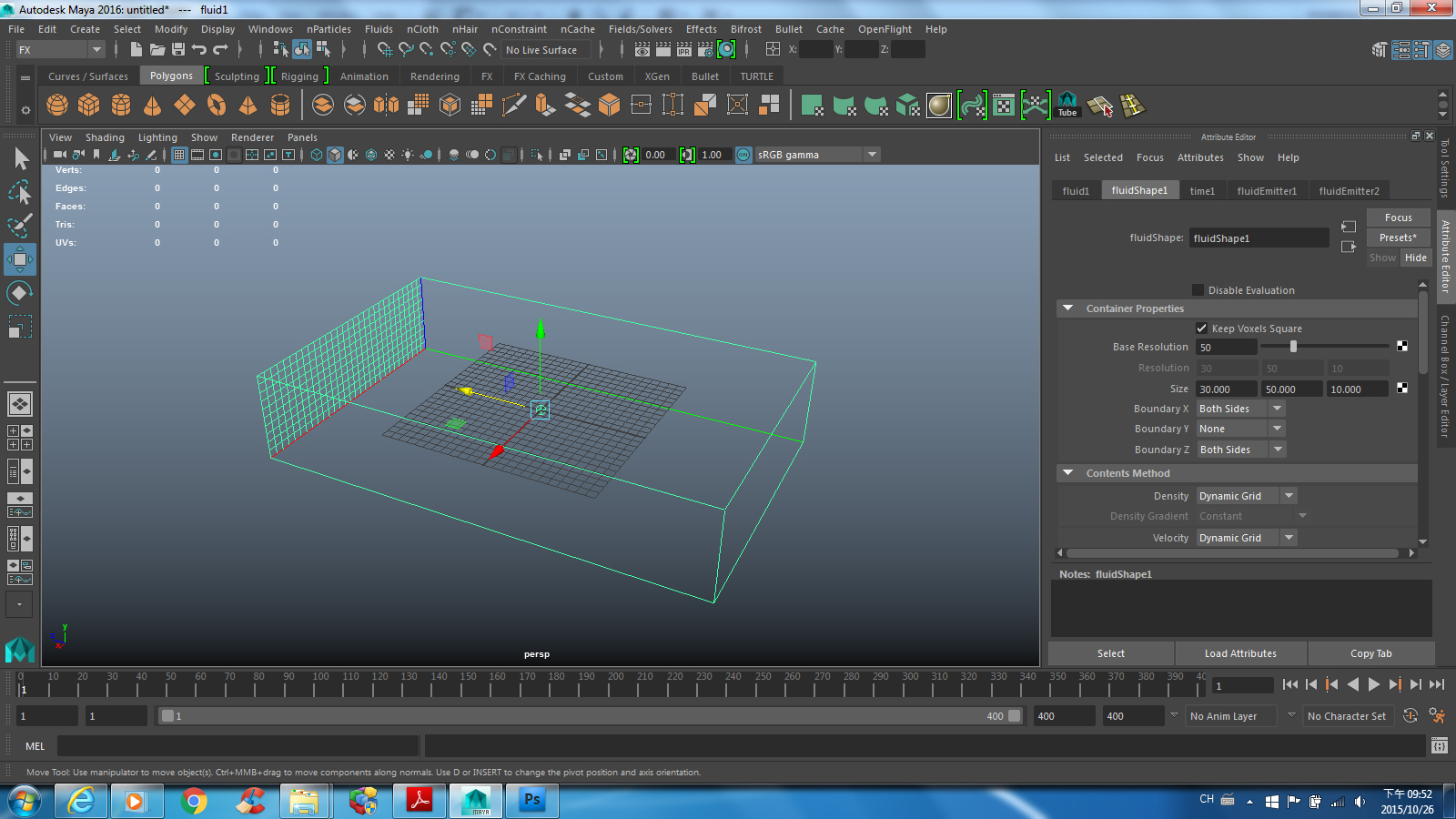Image resolution: width=1456 pixels, height=819 pixels.
Task: Select the Move tool in the toolbox
Action: click(x=20, y=259)
